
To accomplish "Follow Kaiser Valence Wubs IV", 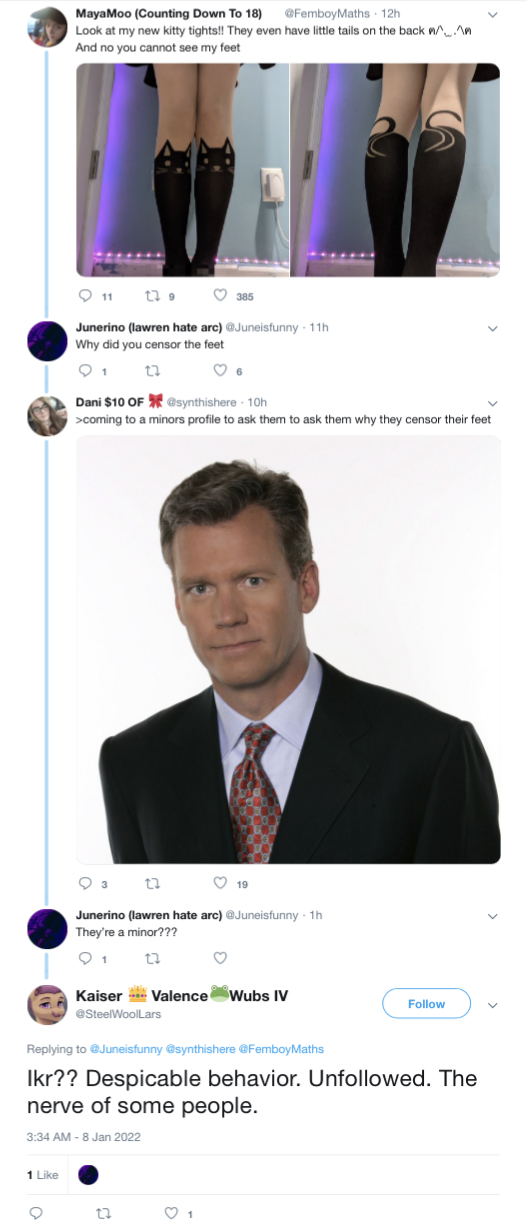I will [426, 1004].
